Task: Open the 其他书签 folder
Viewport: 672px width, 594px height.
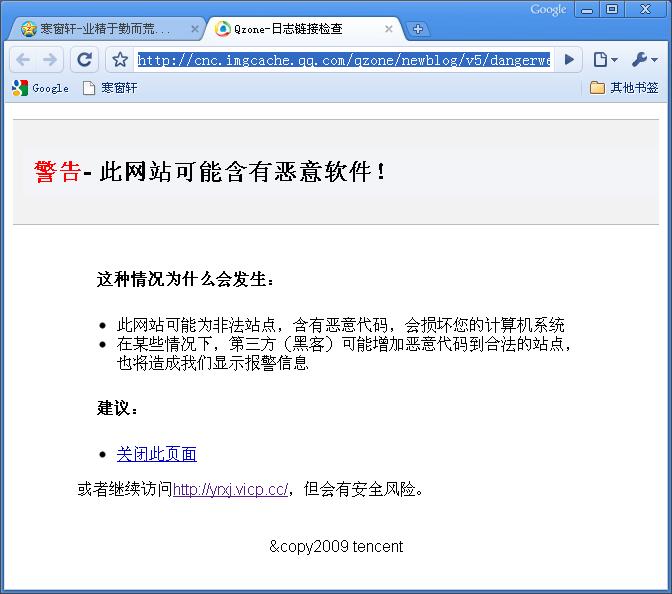Action: 624,88
